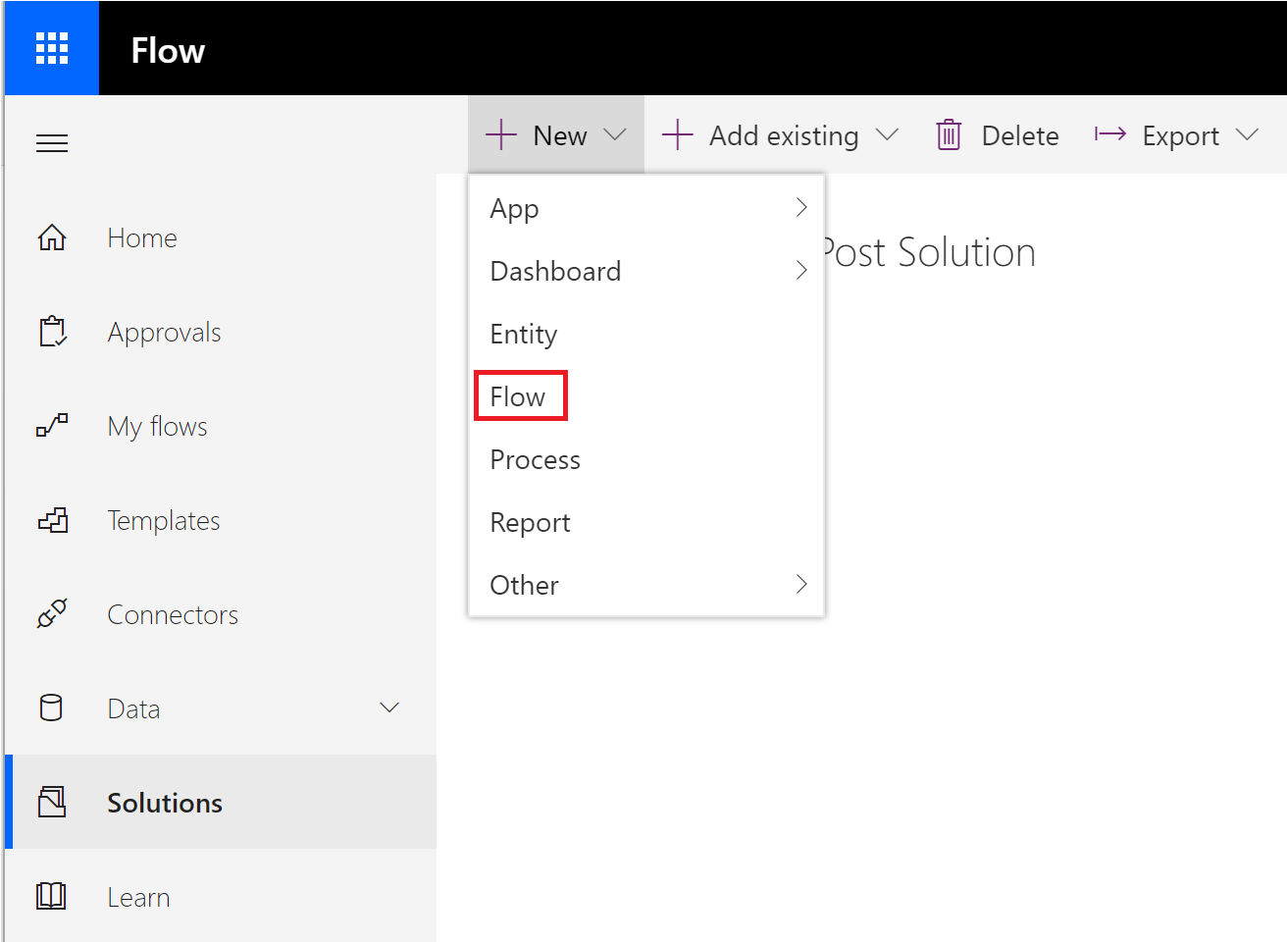The height and width of the screenshot is (943, 1288).
Task: Open the Solutions navigation link
Action: [x=165, y=803]
